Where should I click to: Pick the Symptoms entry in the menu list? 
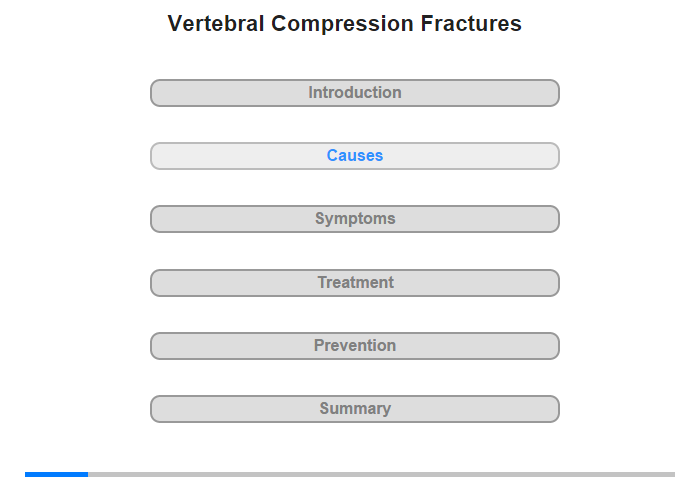[x=354, y=219]
